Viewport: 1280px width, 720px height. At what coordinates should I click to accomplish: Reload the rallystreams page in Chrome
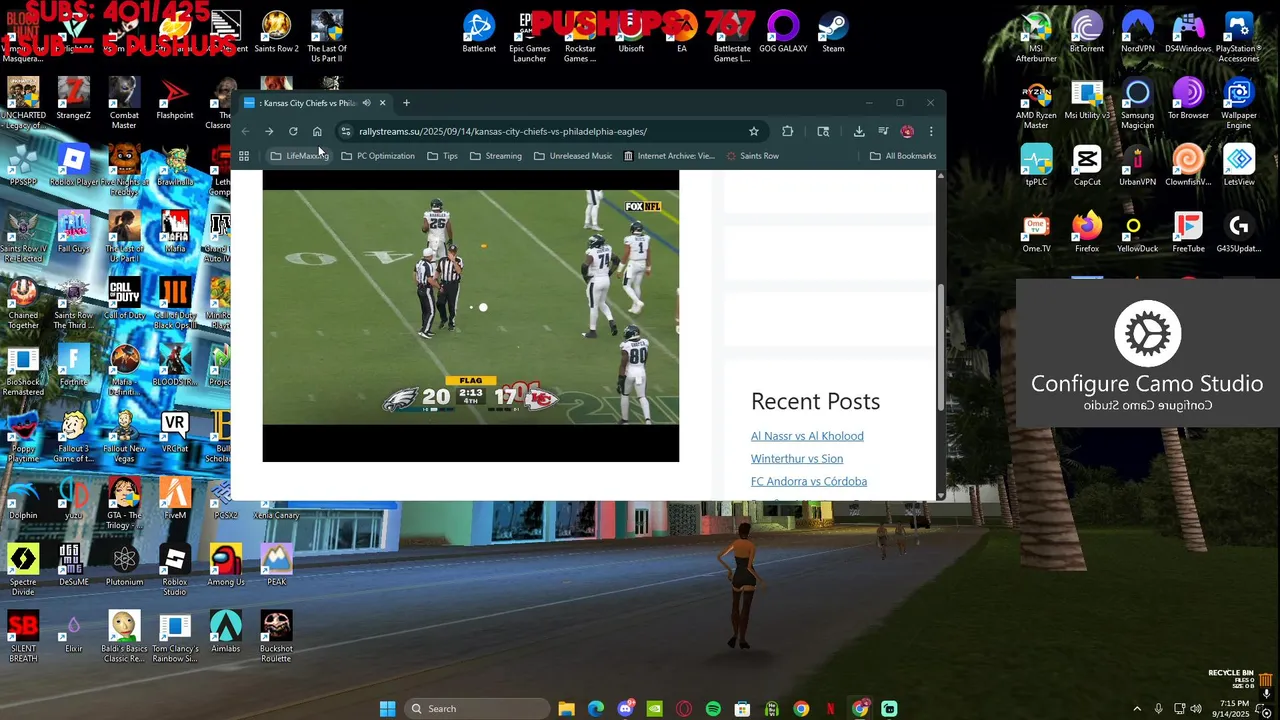(x=293, y=131)
